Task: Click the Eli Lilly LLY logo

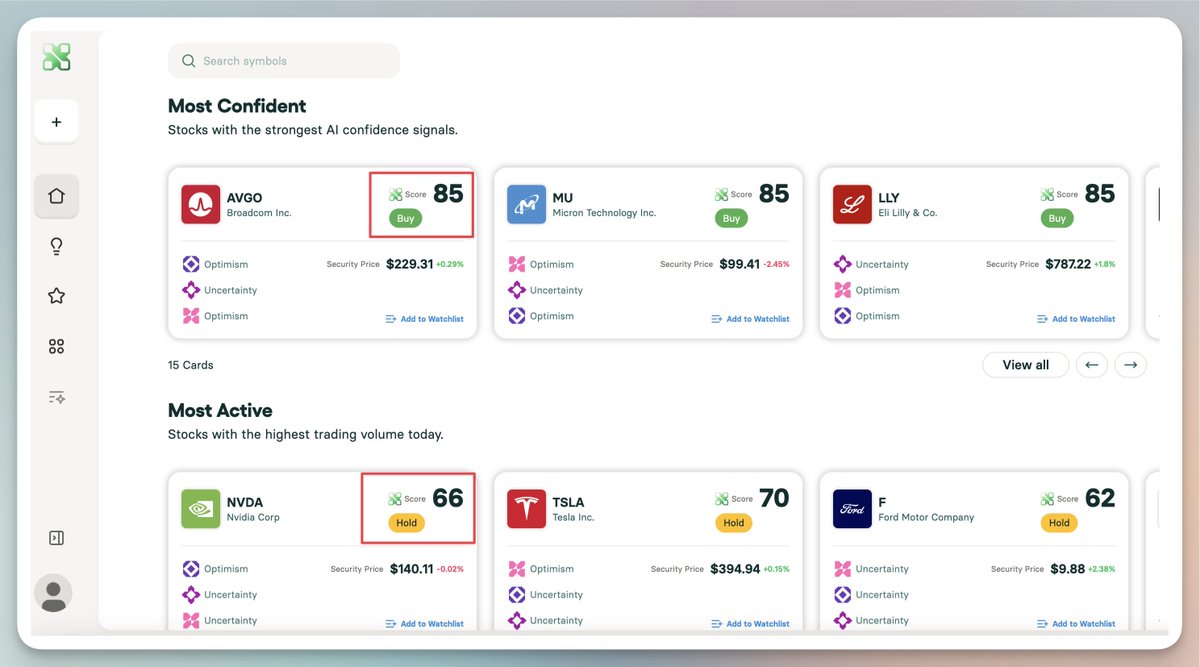Action: coord(852,204)
